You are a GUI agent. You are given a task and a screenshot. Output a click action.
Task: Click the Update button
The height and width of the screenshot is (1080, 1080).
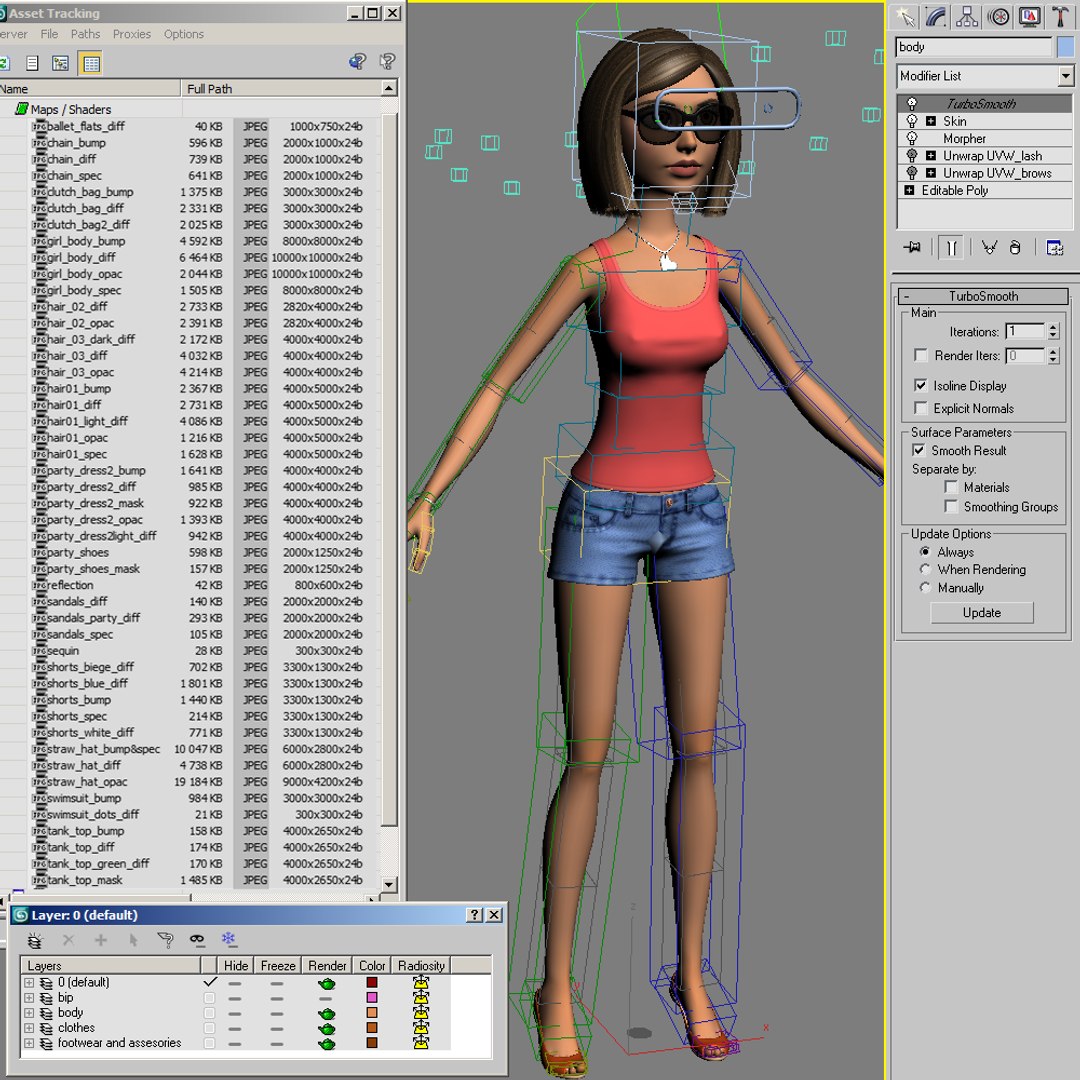point(982,612)
